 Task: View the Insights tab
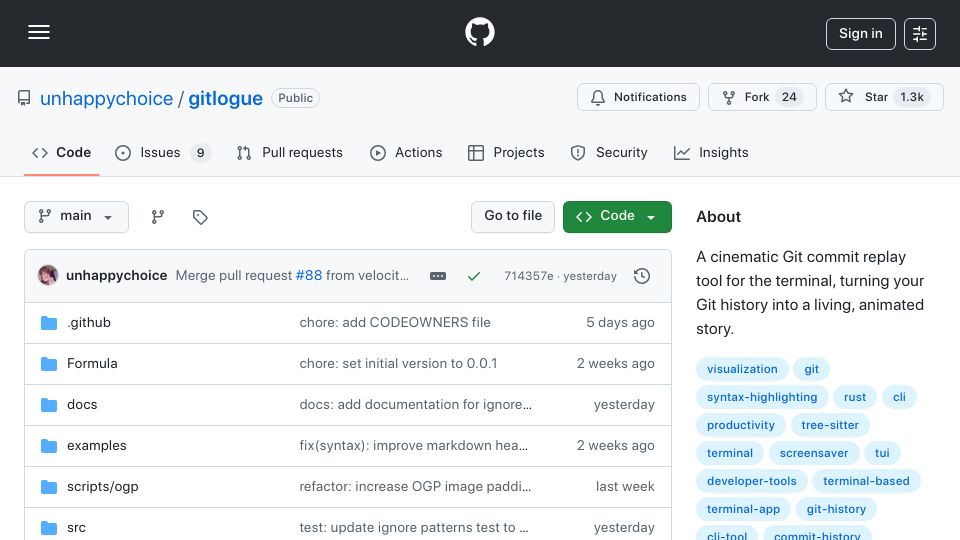pyautogui.click(x=711, y=152)
